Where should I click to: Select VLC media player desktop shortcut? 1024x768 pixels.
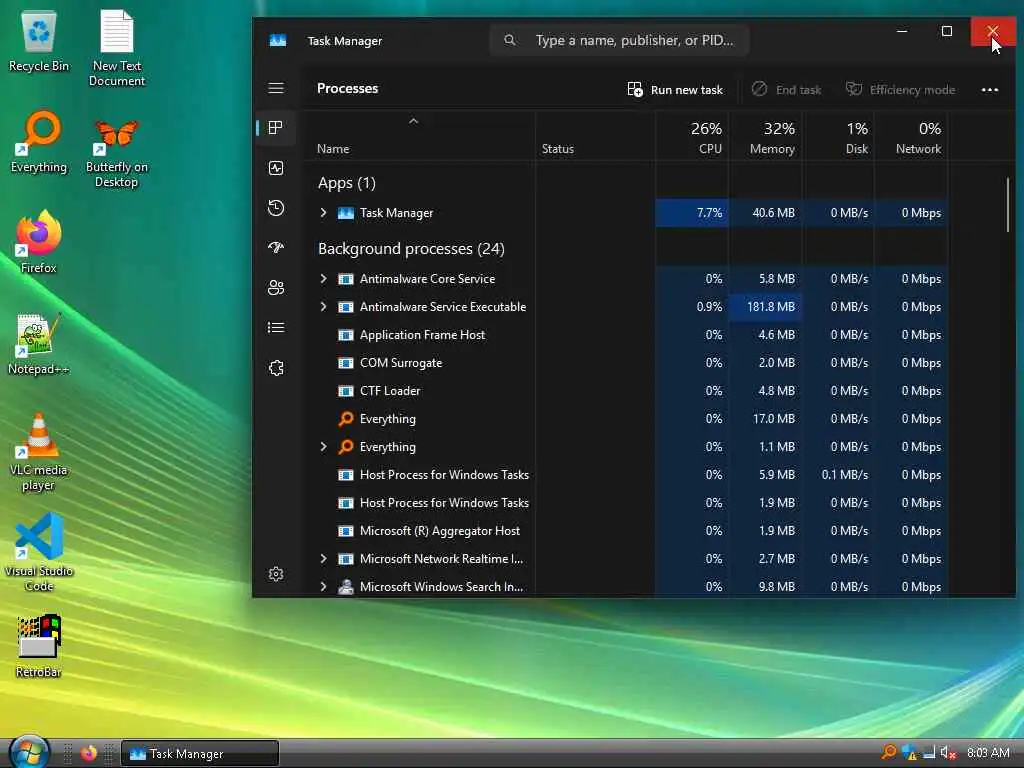click(39, 452)
